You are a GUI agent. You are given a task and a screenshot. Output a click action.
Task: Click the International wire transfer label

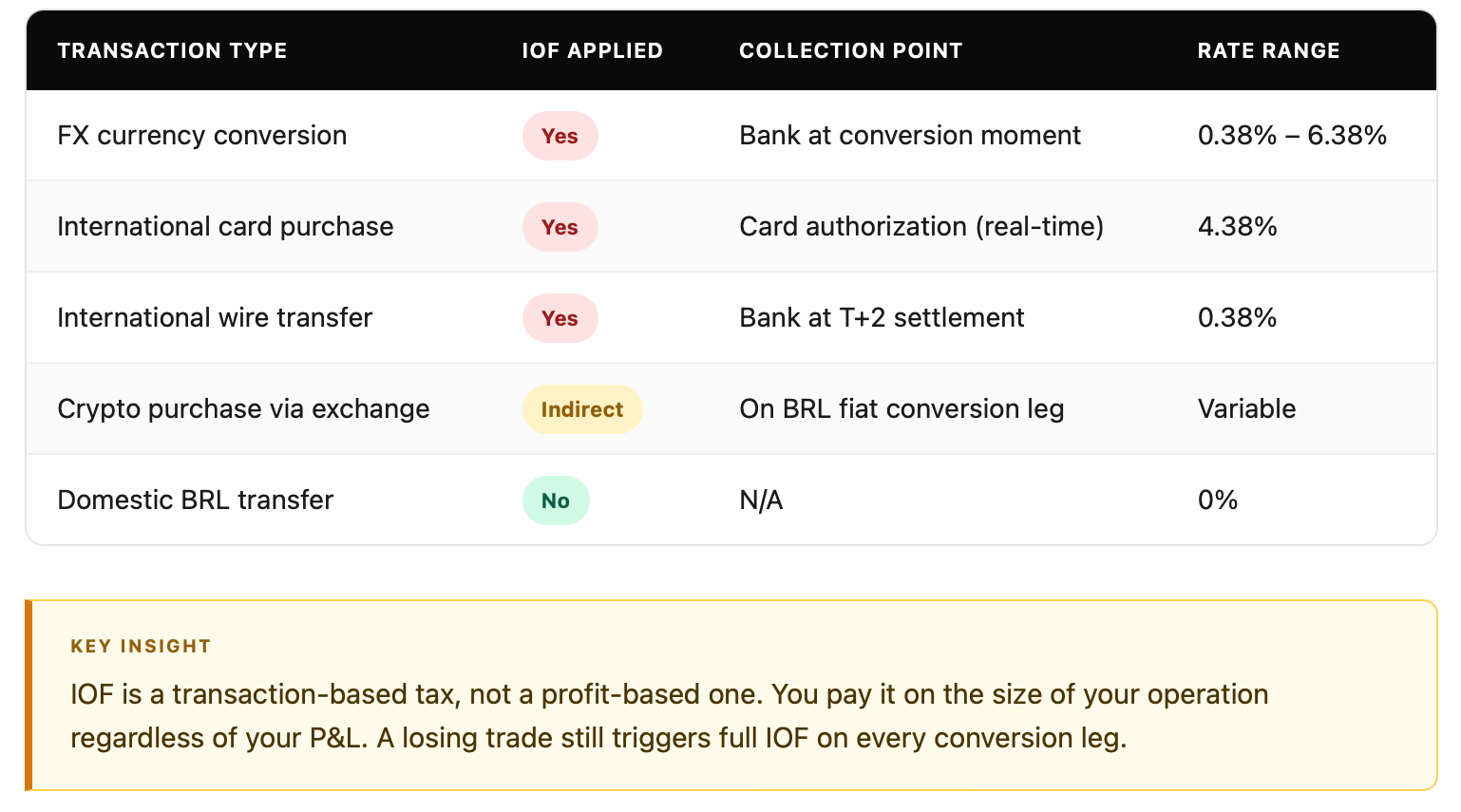point(215,318)
